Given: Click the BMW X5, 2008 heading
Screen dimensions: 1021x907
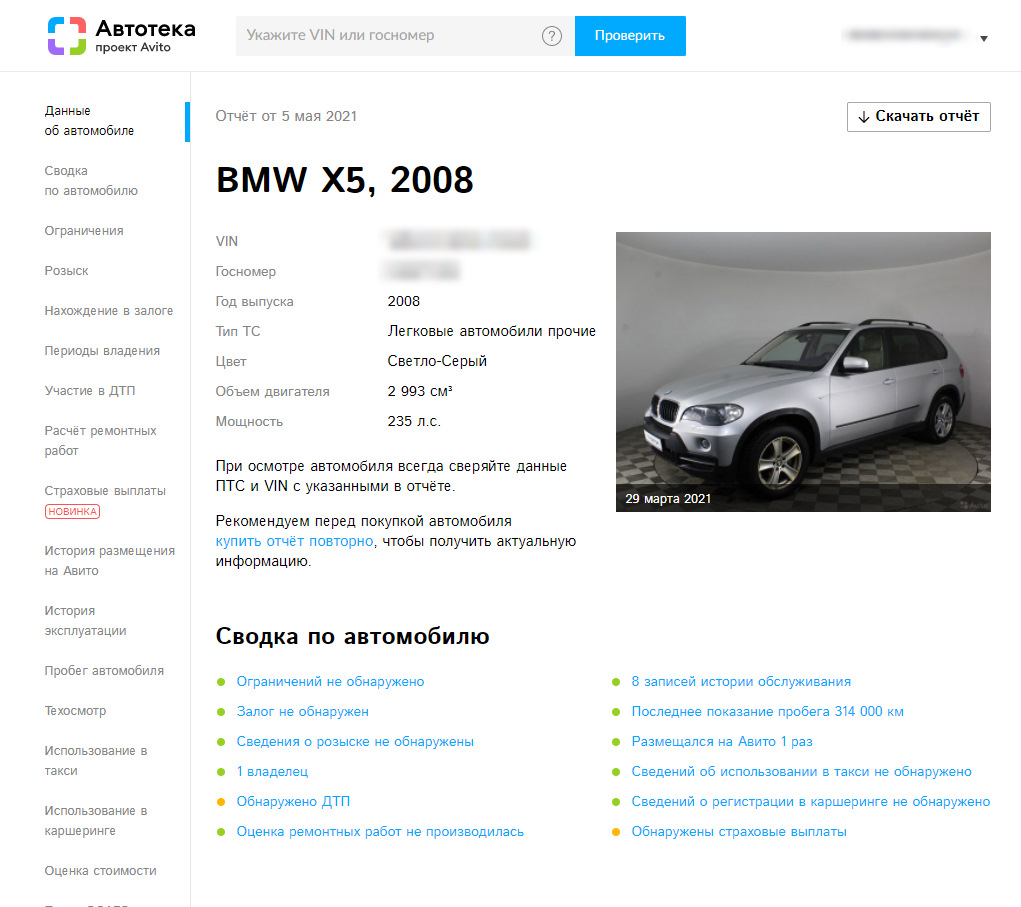Looking at the screenshot, I should 344,180.
